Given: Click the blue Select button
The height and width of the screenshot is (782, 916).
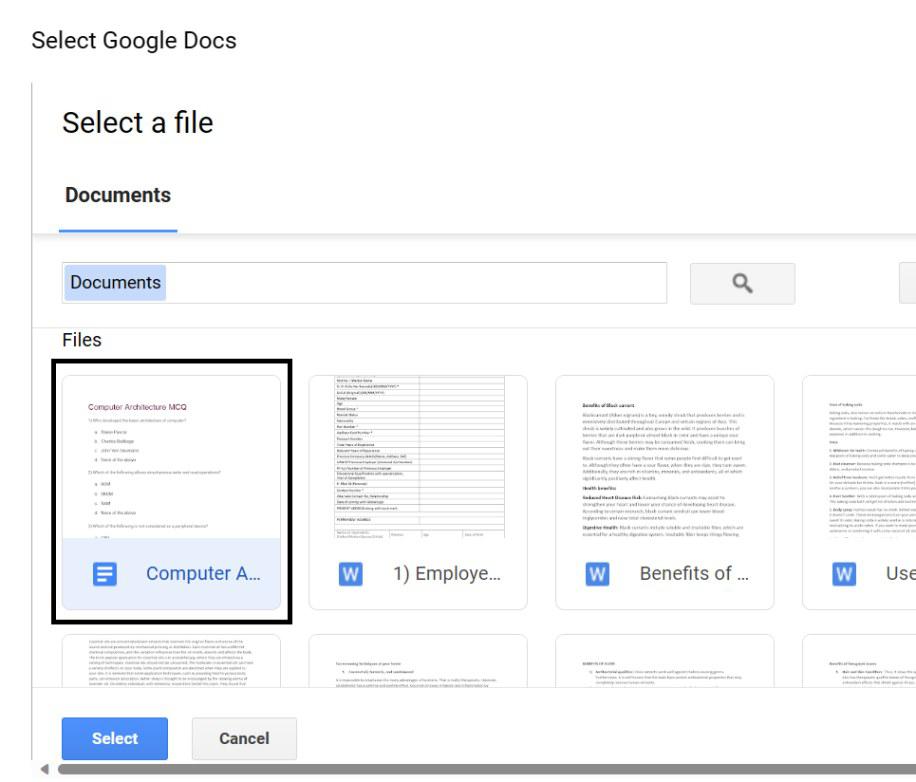Looking at the screenshot, I should [114, 738].
